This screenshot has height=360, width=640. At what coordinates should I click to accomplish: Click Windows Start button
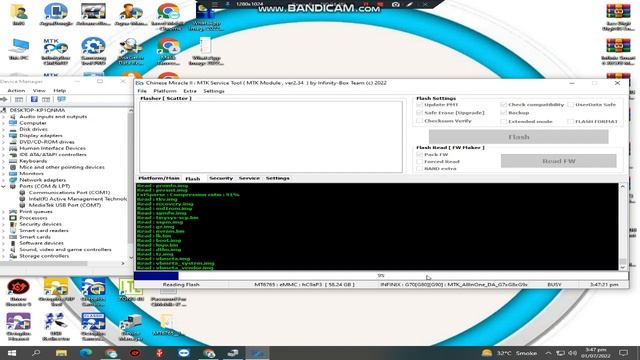(12, 353)
